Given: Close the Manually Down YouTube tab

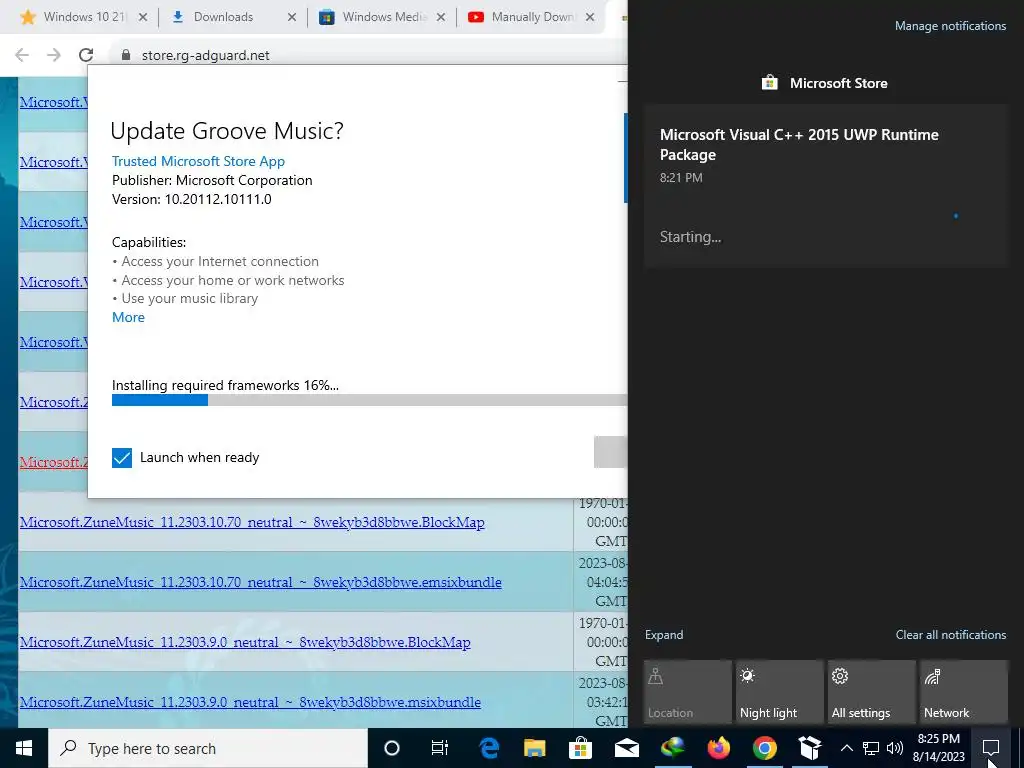Looking at the screenshot, I should (x=590, y=17).
